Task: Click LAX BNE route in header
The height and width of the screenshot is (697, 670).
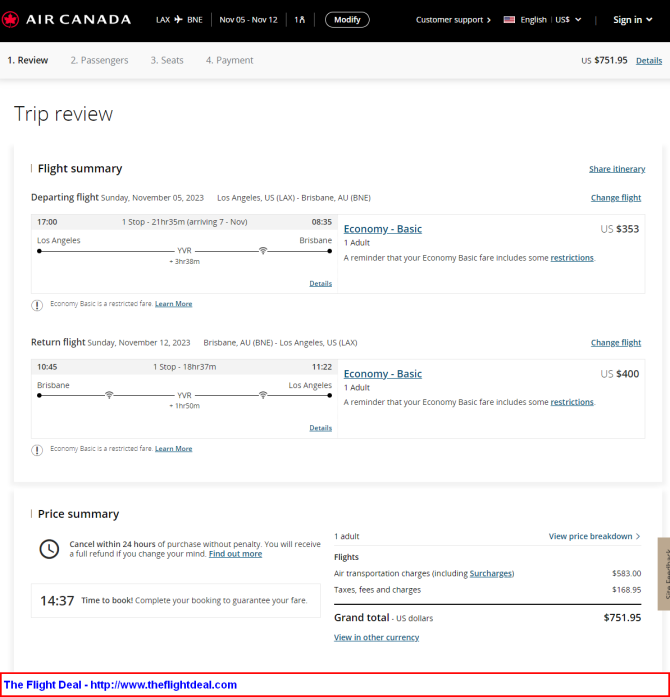Action: click(179, 20)
